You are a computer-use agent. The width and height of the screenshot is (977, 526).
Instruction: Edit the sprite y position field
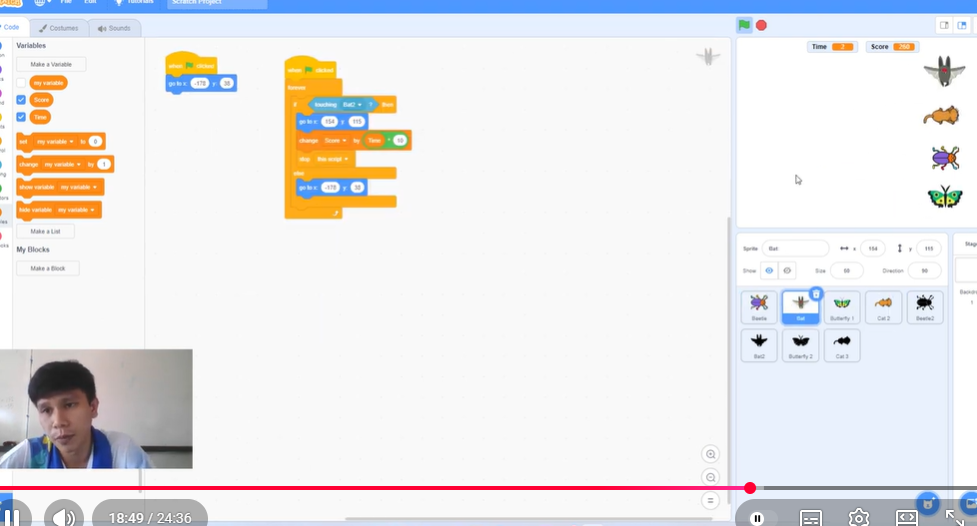coord(929,249)
